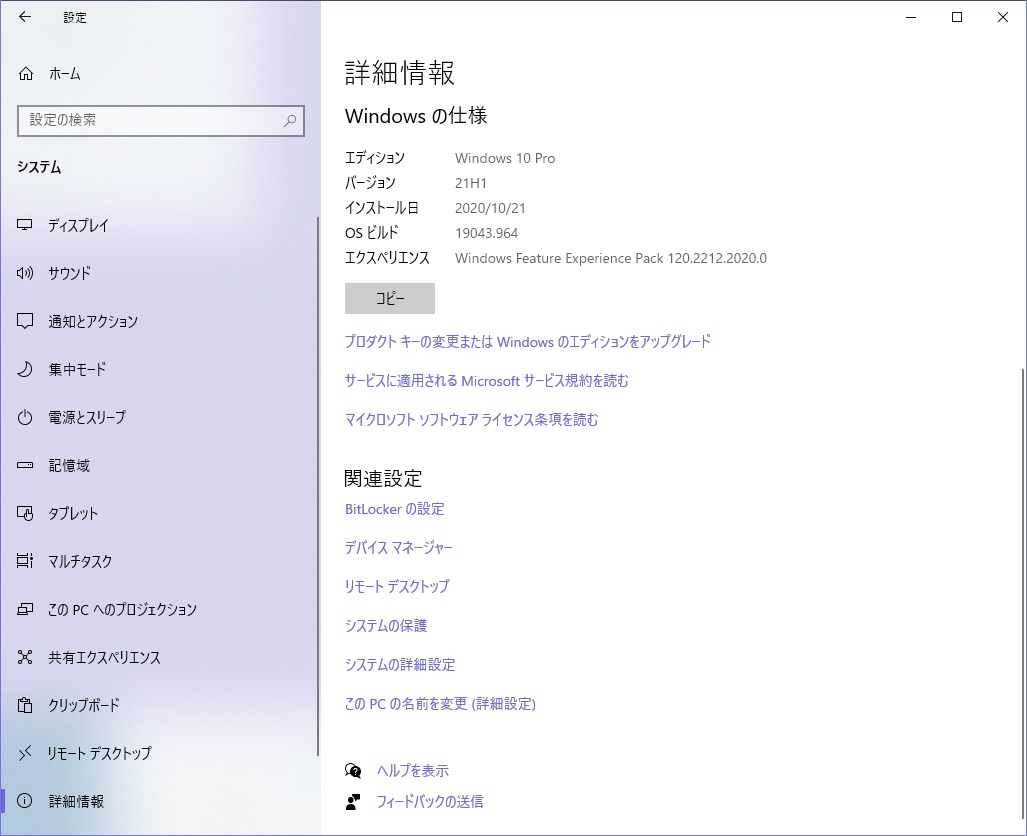The width and height of the screenshot is (1027, 836).
Task: Select the 電源とスリープ power icon
Action: tap(25, 417)
